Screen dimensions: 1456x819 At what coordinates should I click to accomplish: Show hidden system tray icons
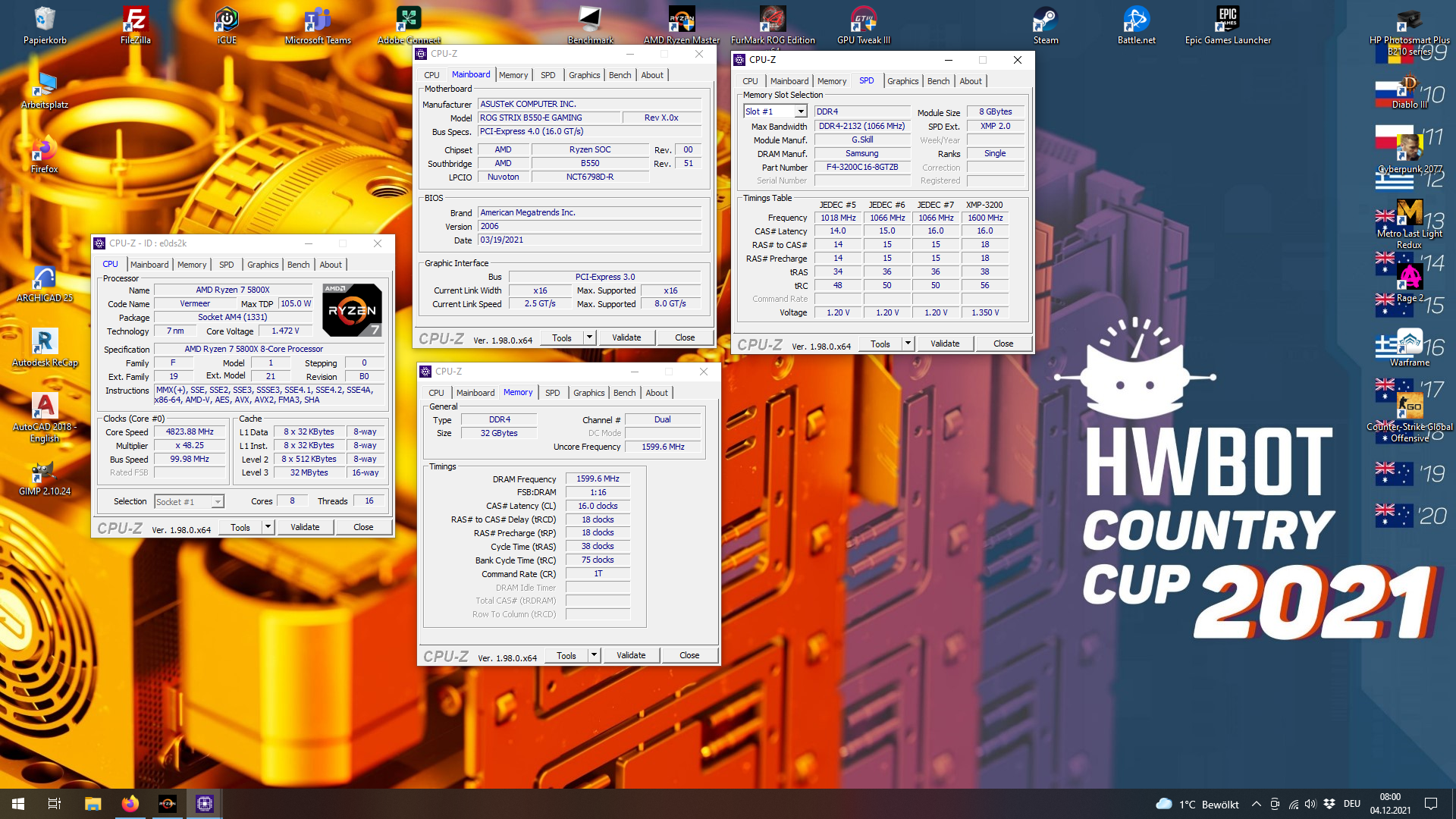click(1257, 804)
